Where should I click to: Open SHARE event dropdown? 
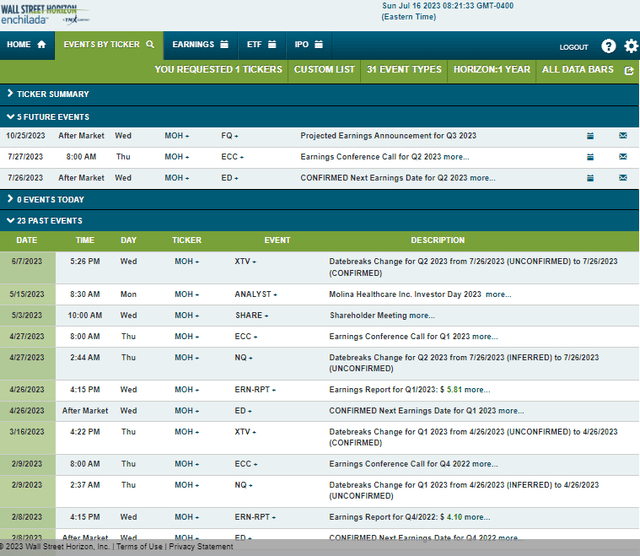(251, 316)
